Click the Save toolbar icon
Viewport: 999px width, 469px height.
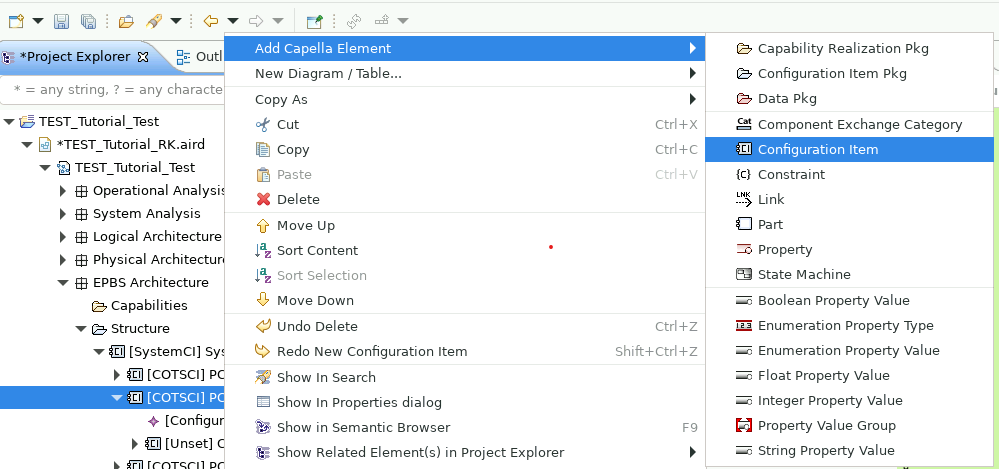point(61,21)
